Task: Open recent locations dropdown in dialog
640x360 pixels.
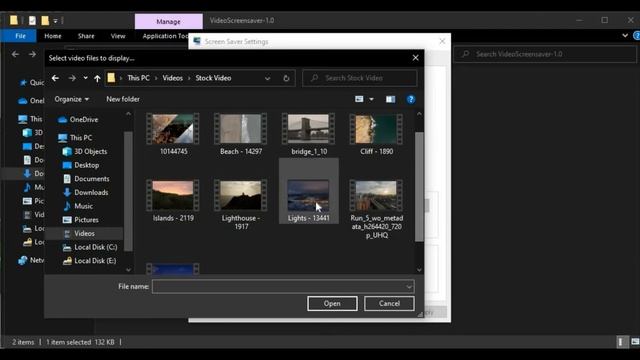Action: [x=85, y=78]
